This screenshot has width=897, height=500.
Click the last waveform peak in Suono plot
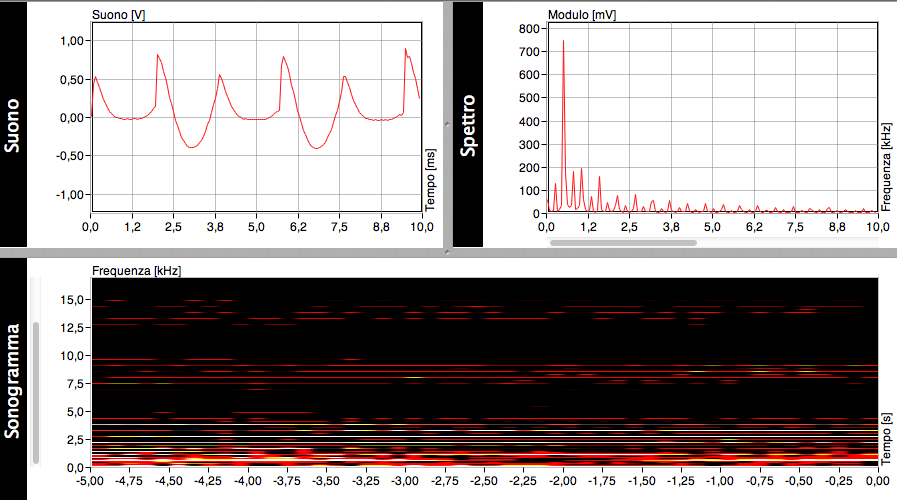point(405,49)
